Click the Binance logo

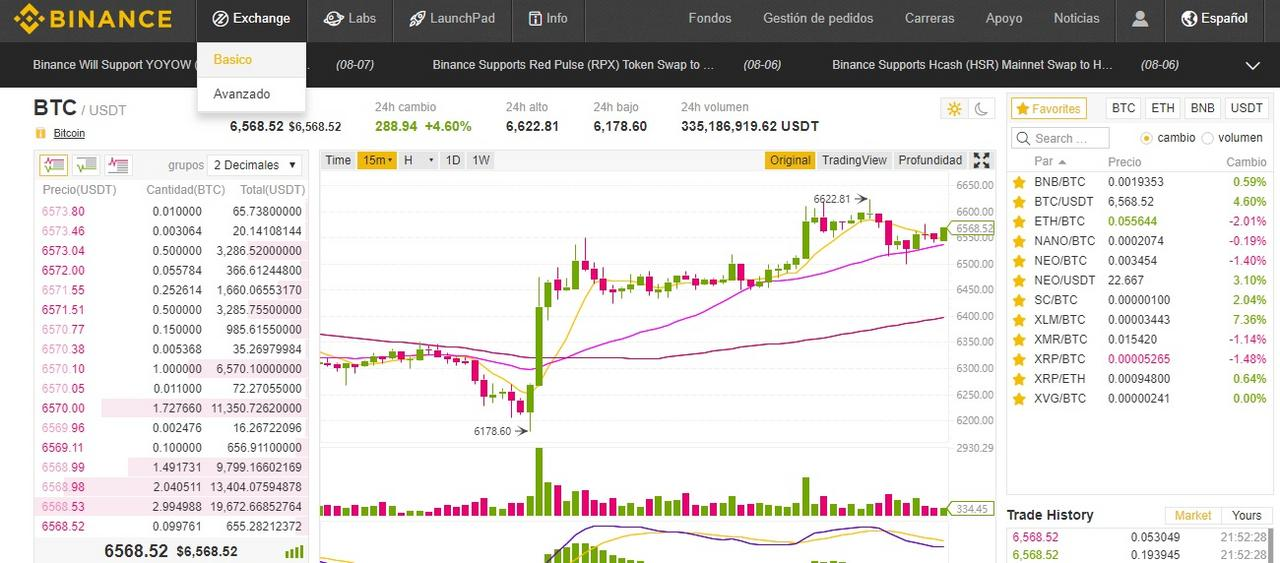pyautogui.click(x=91, y=18)
